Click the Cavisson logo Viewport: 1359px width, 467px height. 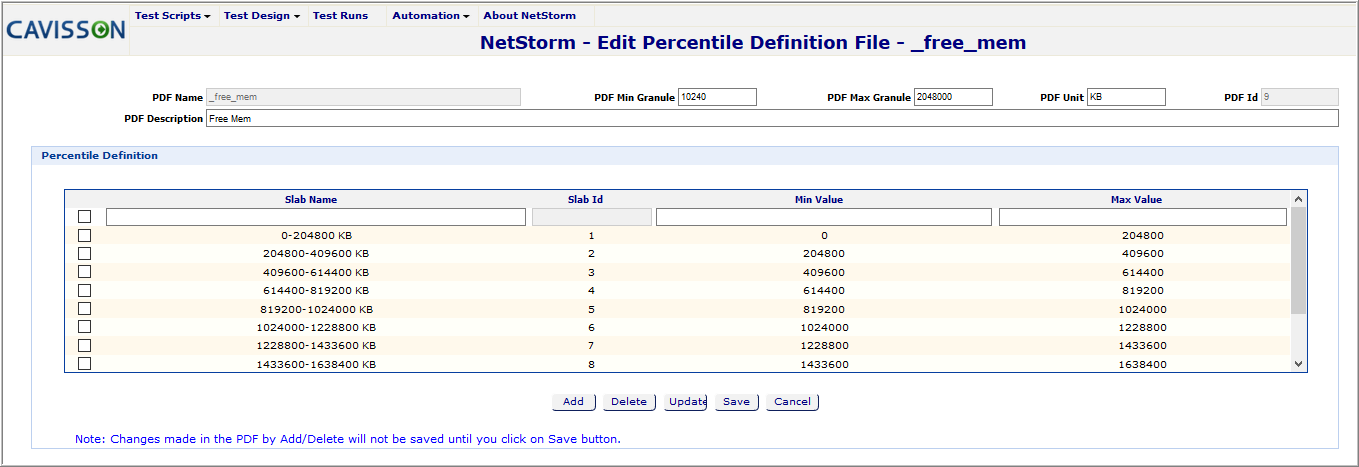66,30
